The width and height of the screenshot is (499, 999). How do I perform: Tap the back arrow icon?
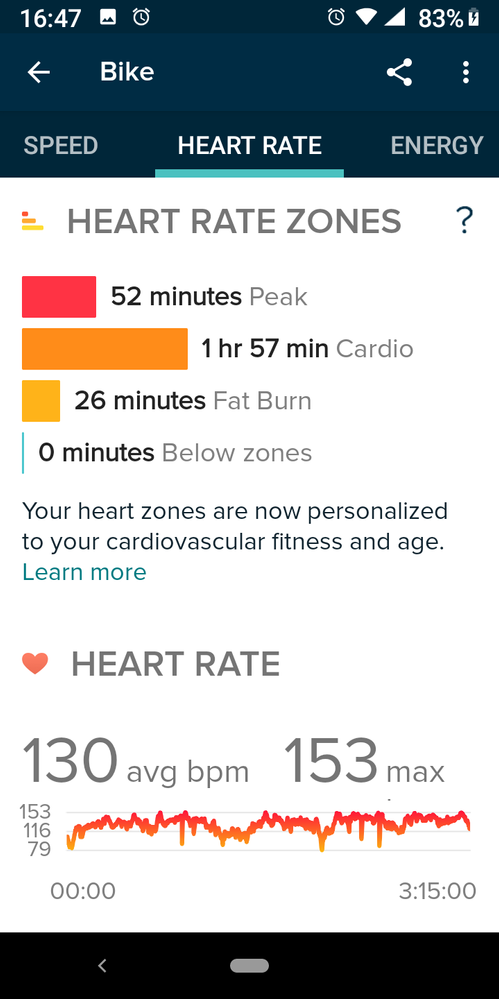38,73
